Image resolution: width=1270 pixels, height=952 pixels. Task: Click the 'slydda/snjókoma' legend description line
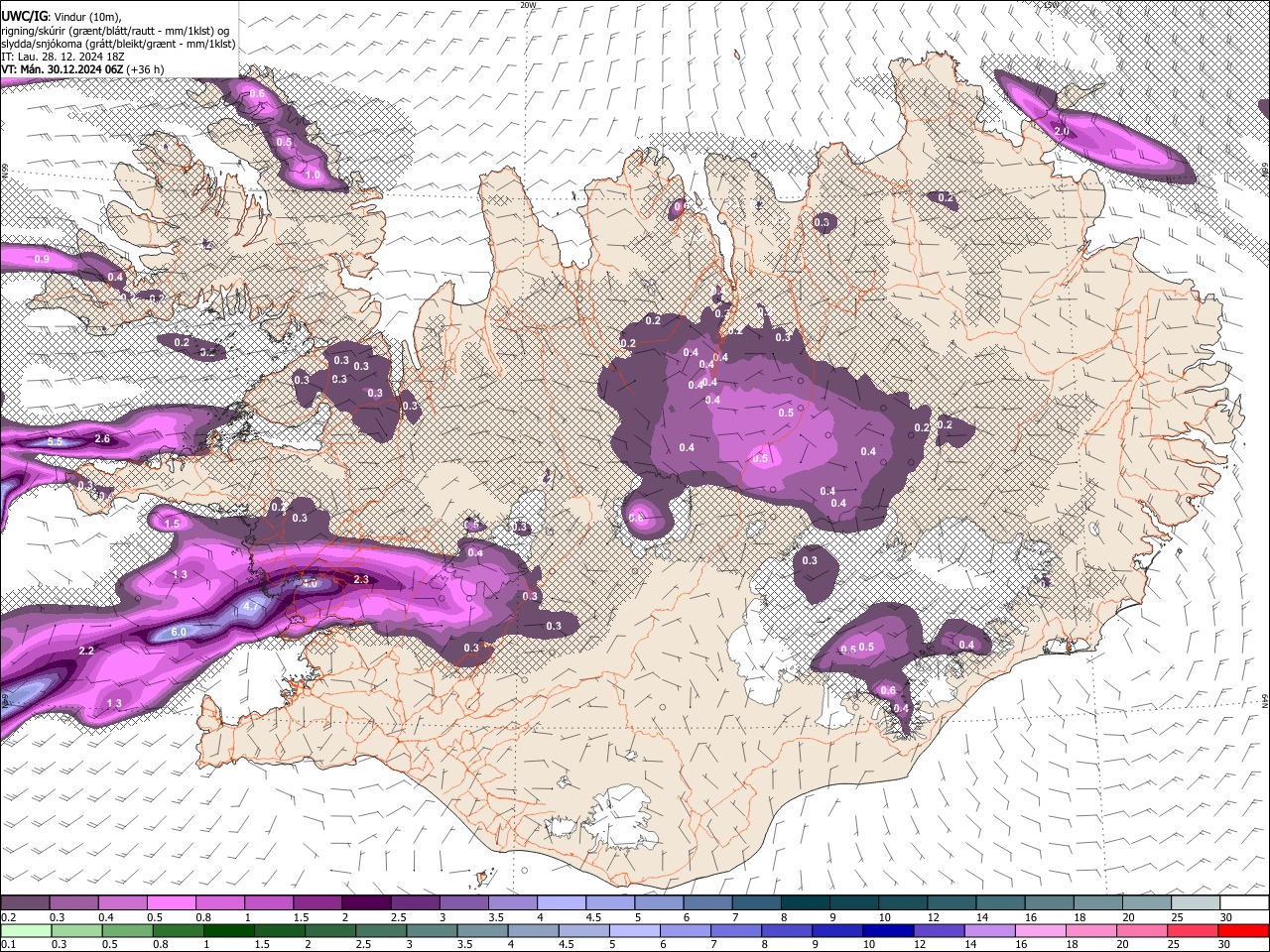pyautogui.click(x=118, y=44)
